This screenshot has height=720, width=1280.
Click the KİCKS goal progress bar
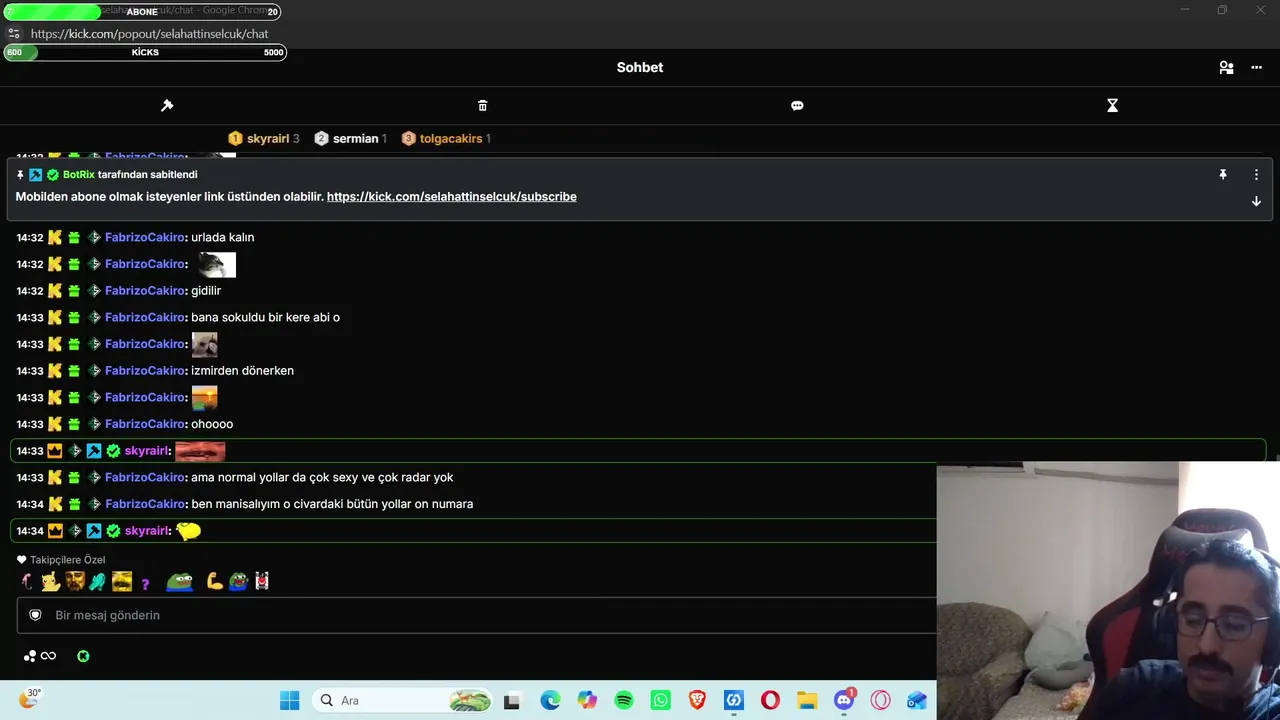[x=145, y=52]
